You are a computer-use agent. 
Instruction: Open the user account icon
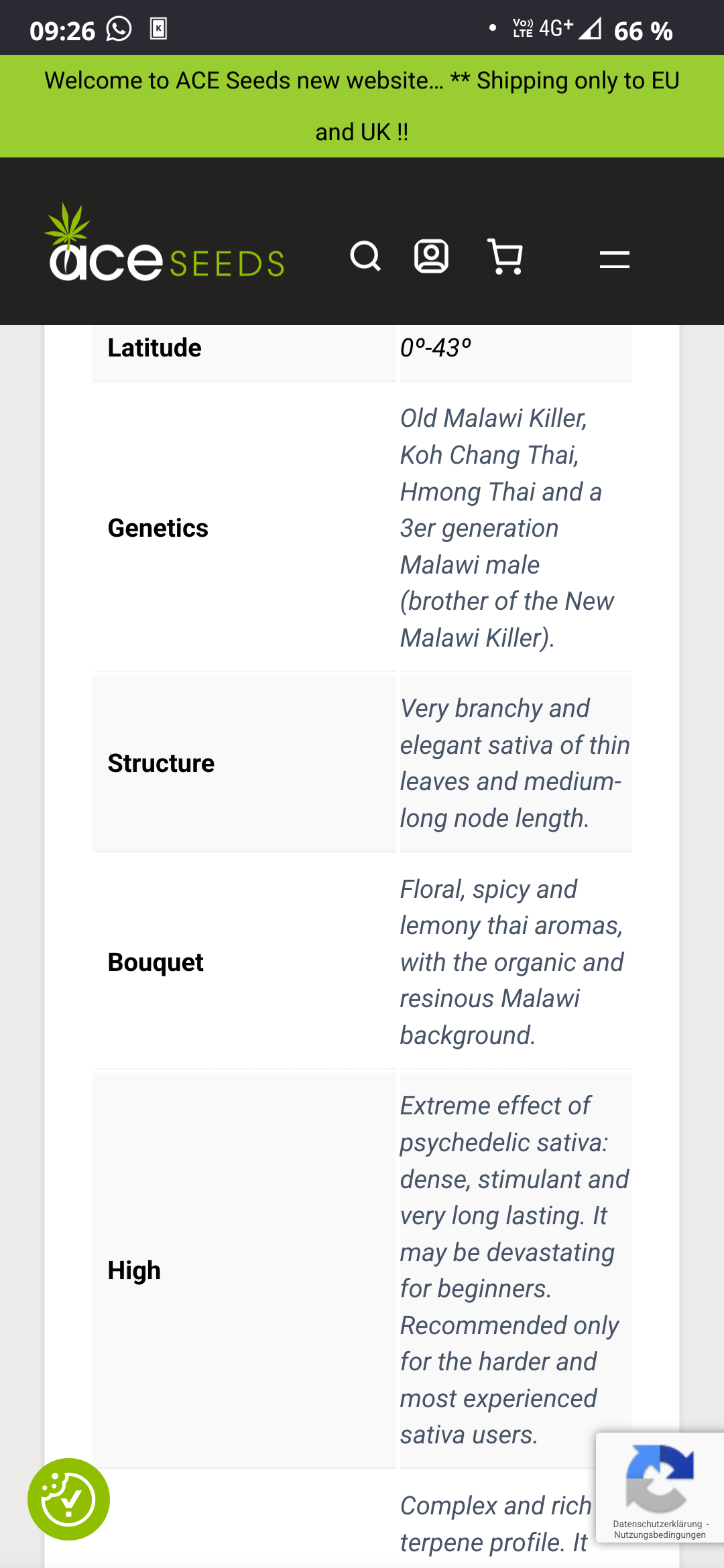click(431, 257)
